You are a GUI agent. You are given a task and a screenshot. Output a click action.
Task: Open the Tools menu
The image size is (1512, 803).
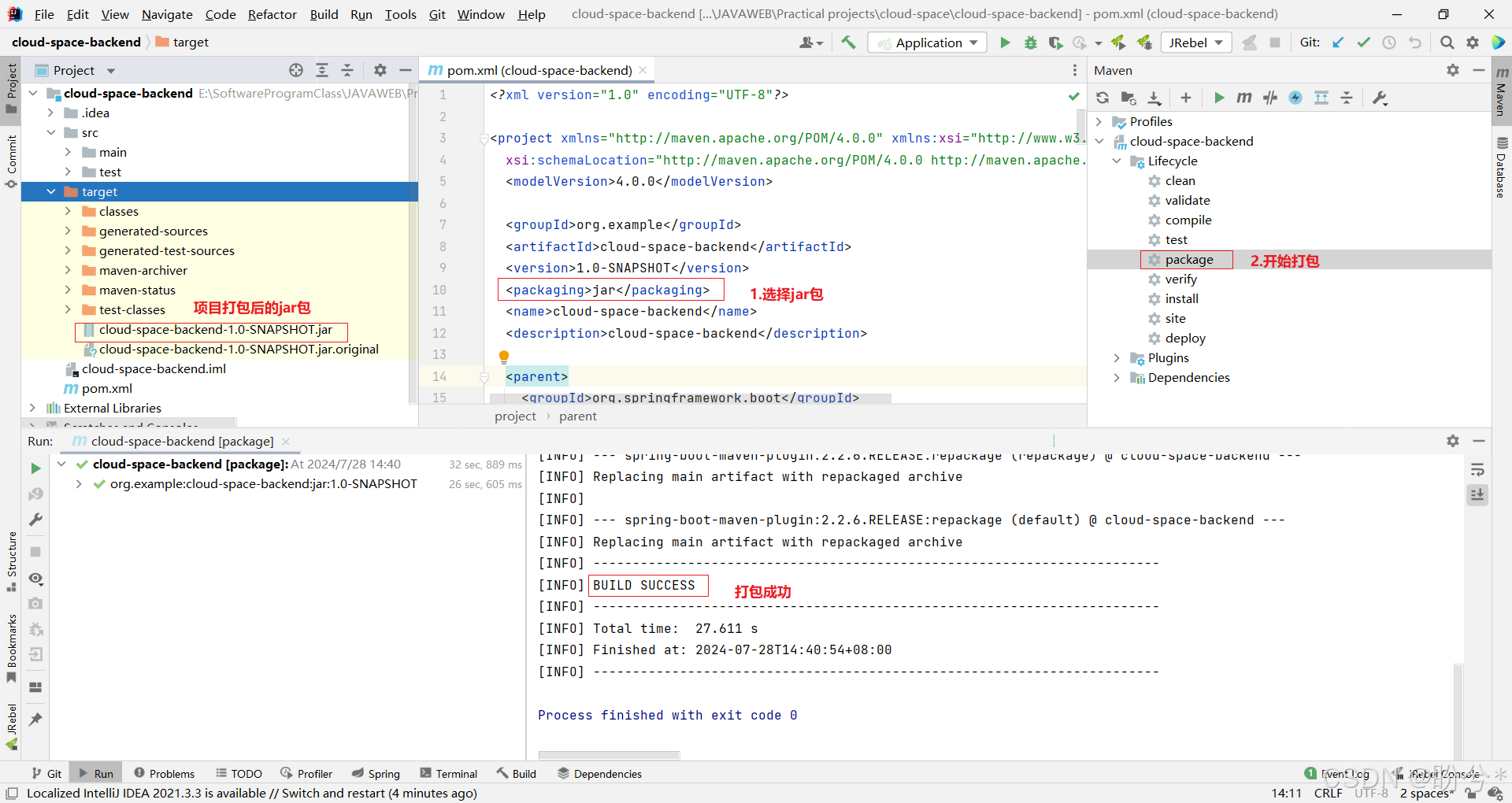(x=400, y=14)
